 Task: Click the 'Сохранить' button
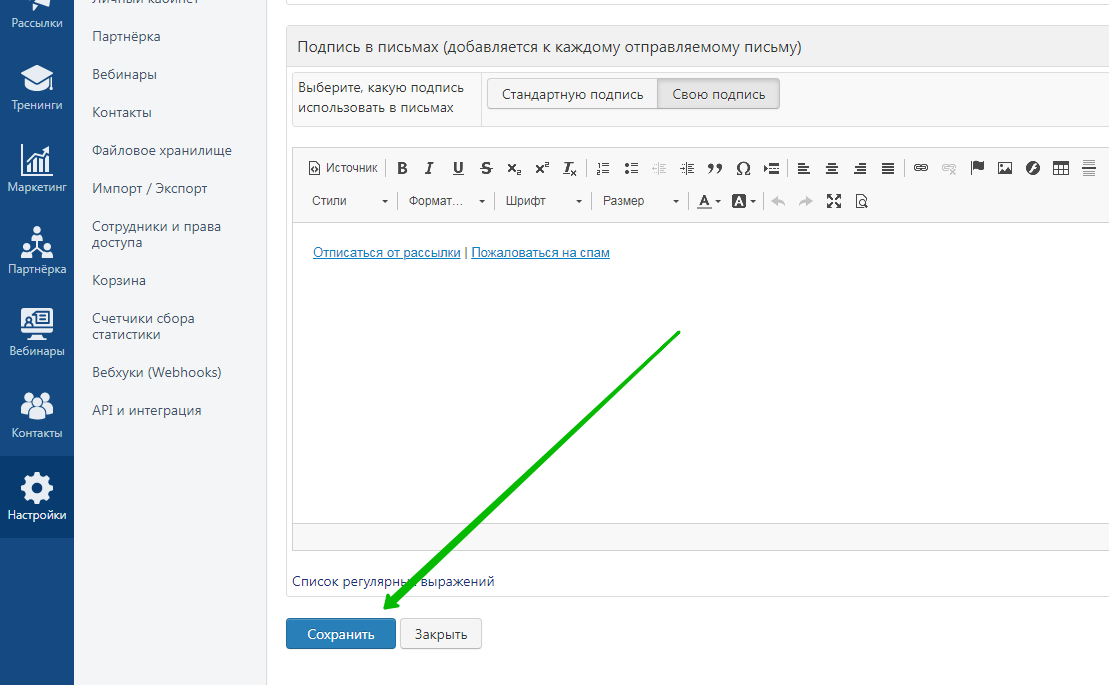point(340,634)
